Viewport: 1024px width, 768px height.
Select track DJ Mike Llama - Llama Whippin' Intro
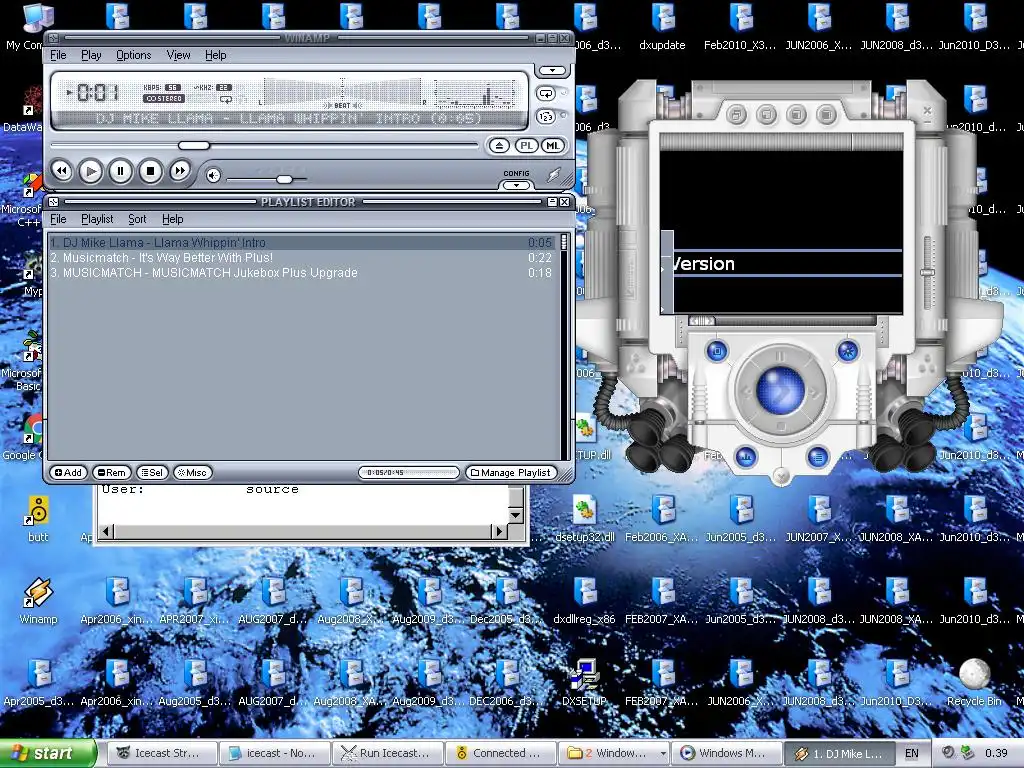302,242
